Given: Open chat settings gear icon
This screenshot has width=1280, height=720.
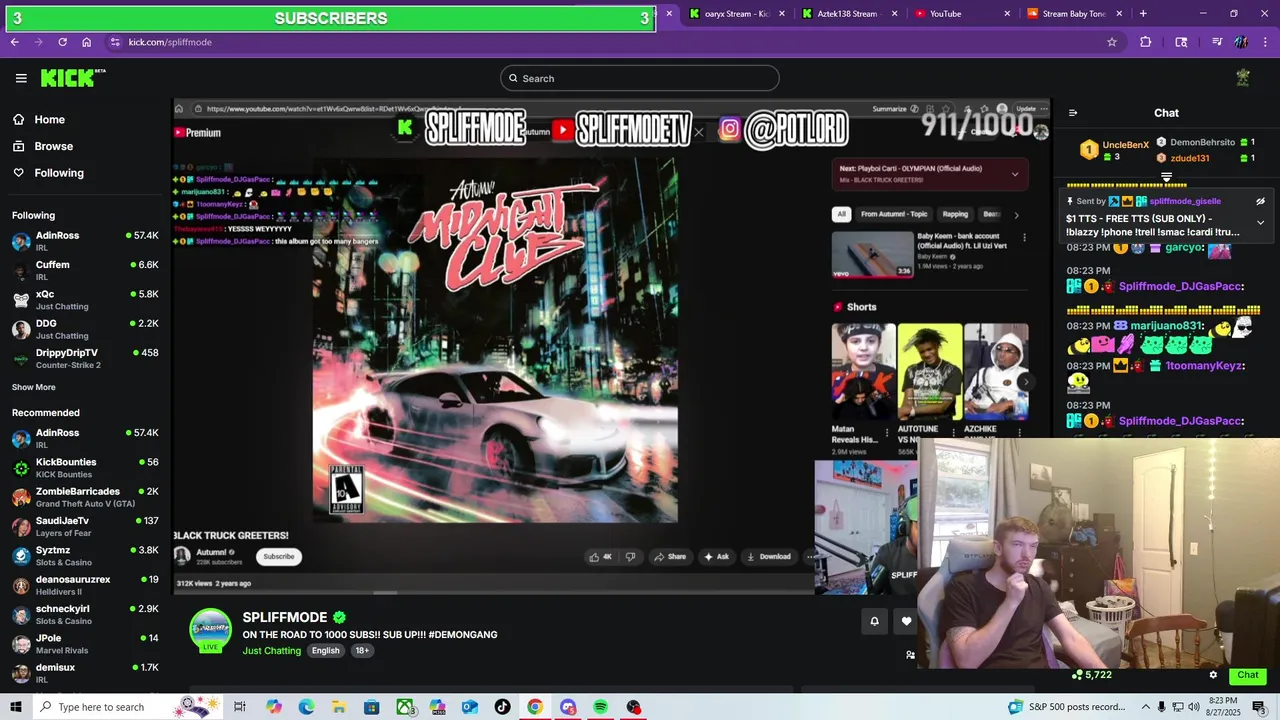Looking at the screenshot, I should (1213, 675).
